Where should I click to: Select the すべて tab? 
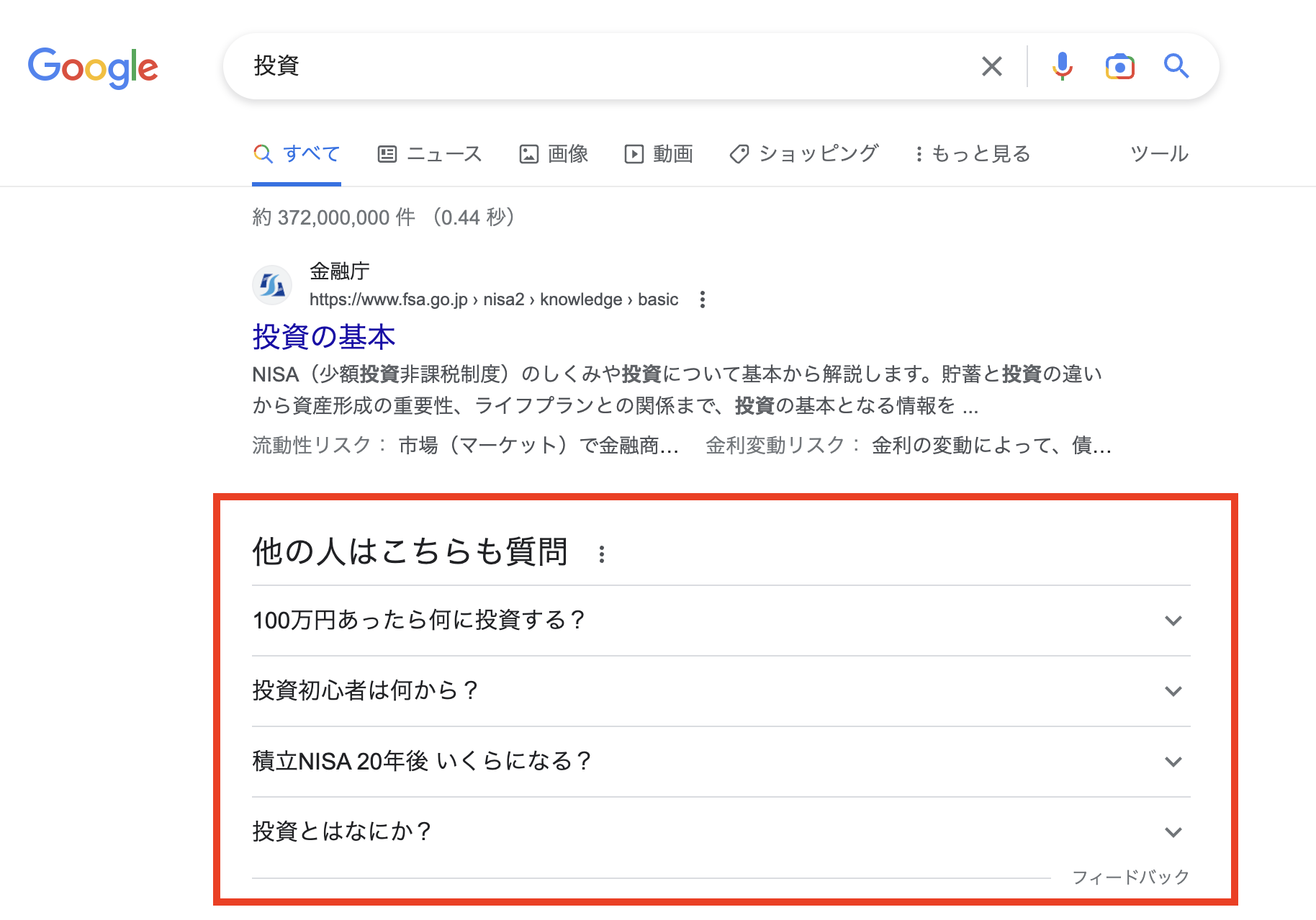(x=297, y=153)
